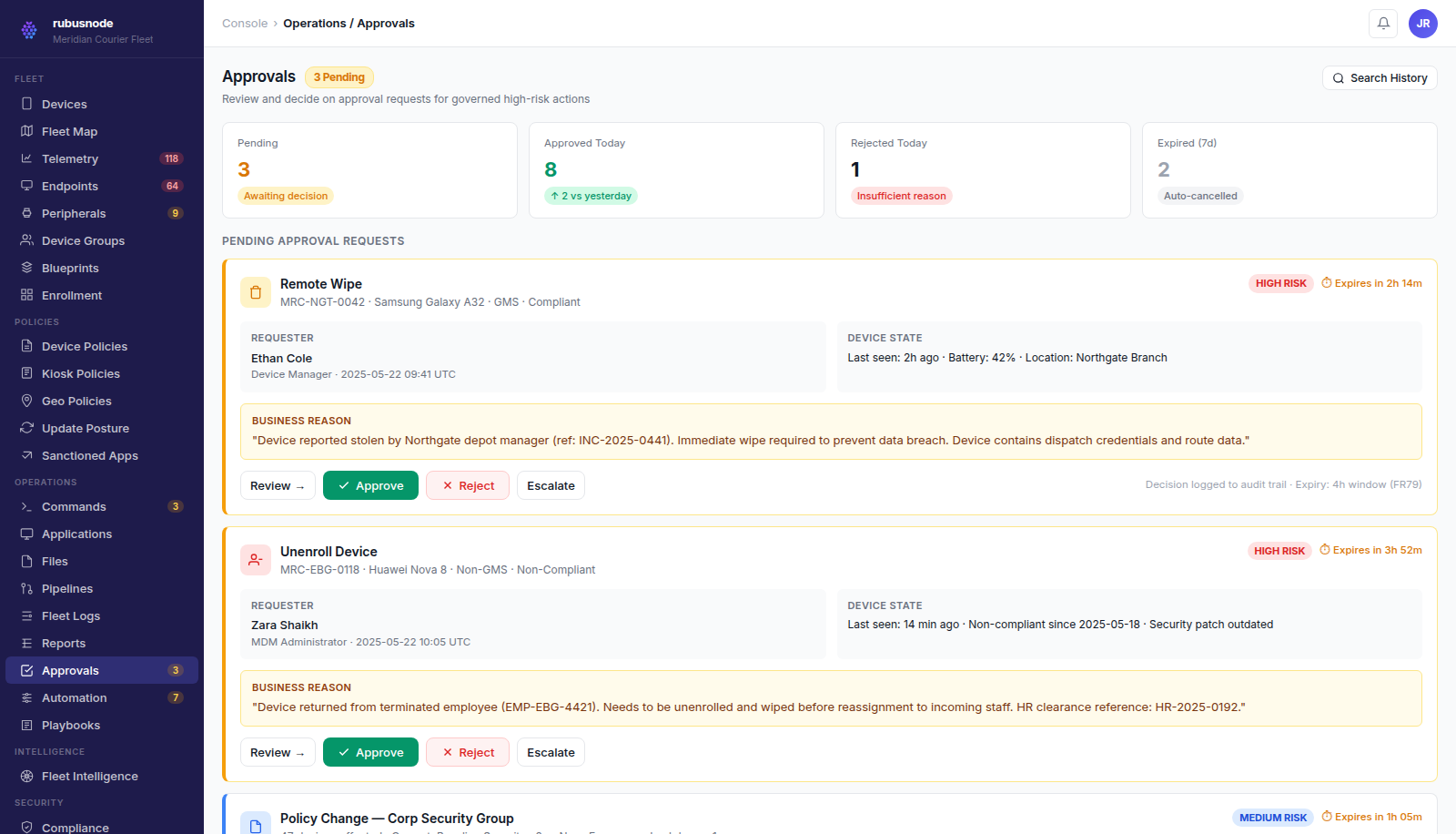
Task: Click Remote Wipe trash icon
Action: [256, 292]
